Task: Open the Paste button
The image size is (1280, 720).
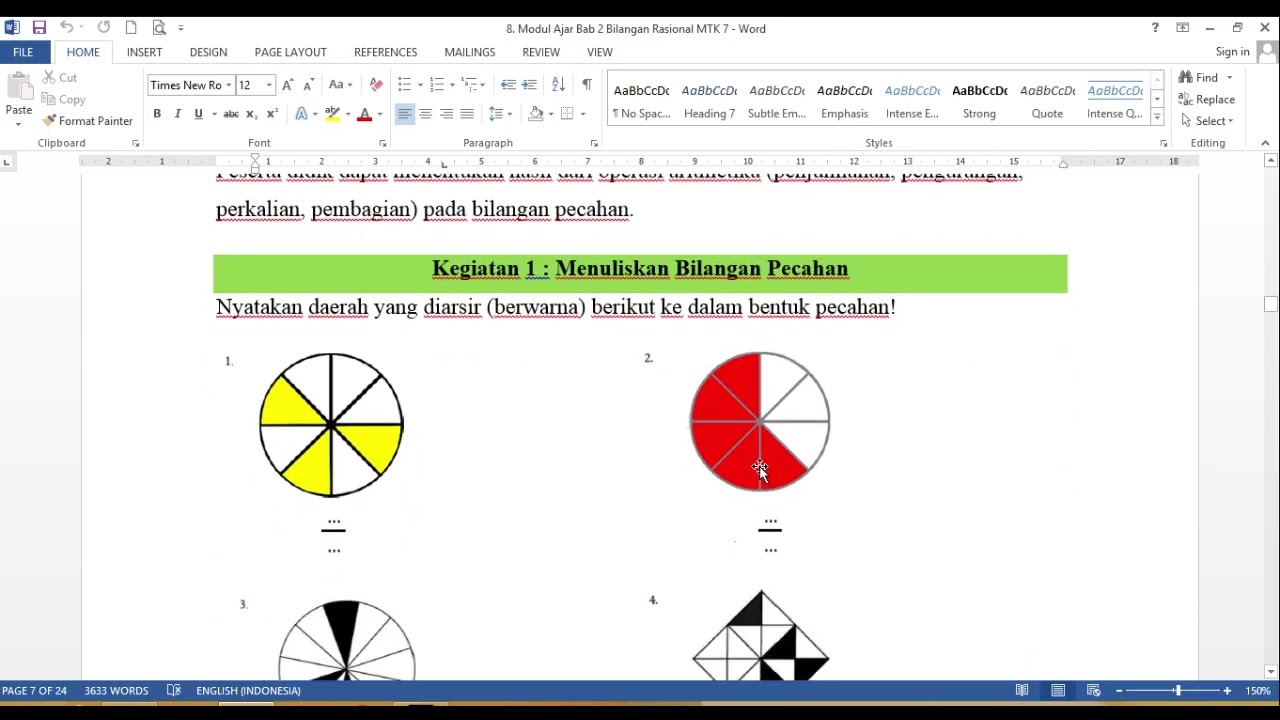Action: 19,100
